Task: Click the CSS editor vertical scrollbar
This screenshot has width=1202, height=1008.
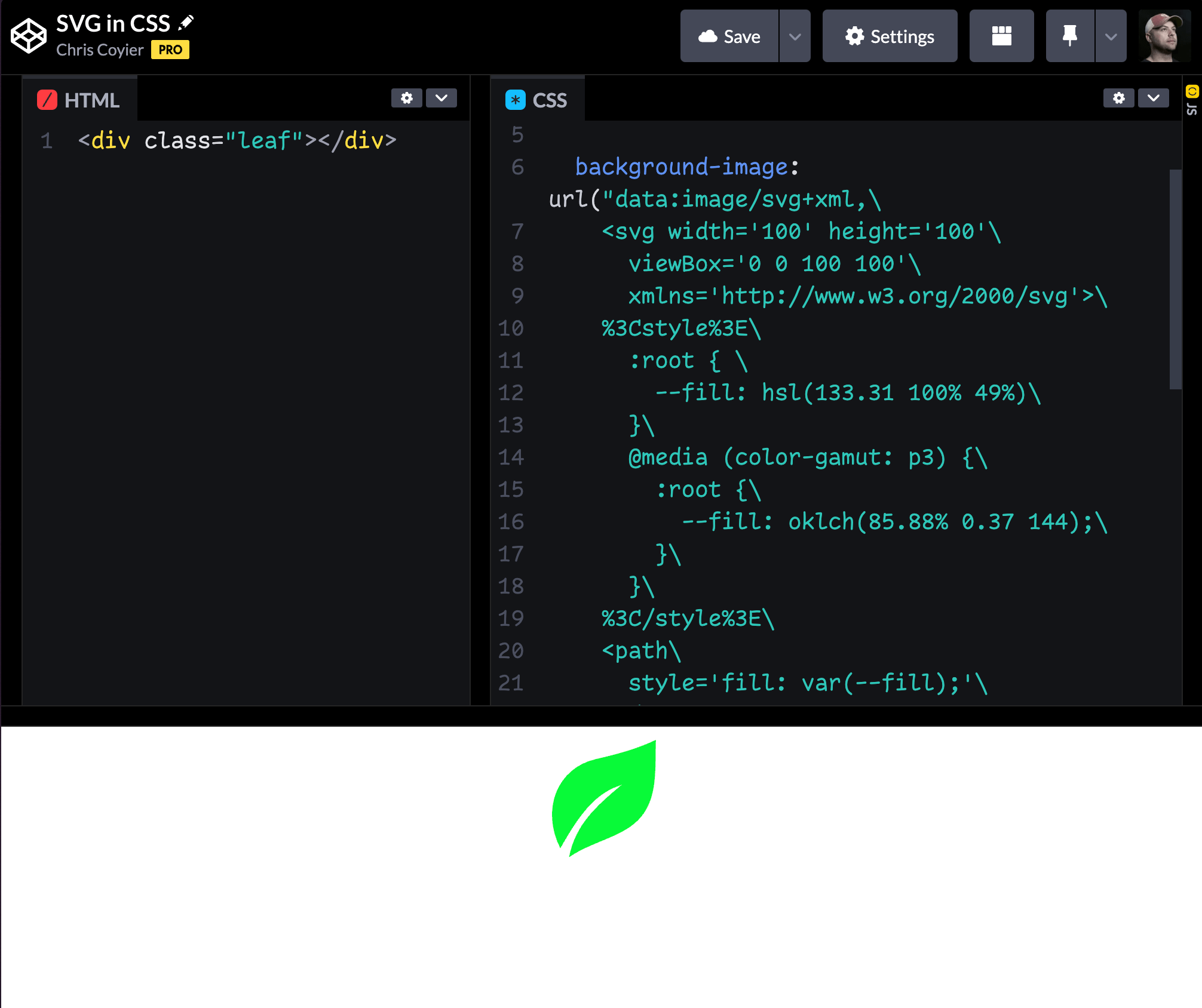Action: pyautogui.click(x=1175, y=279)
